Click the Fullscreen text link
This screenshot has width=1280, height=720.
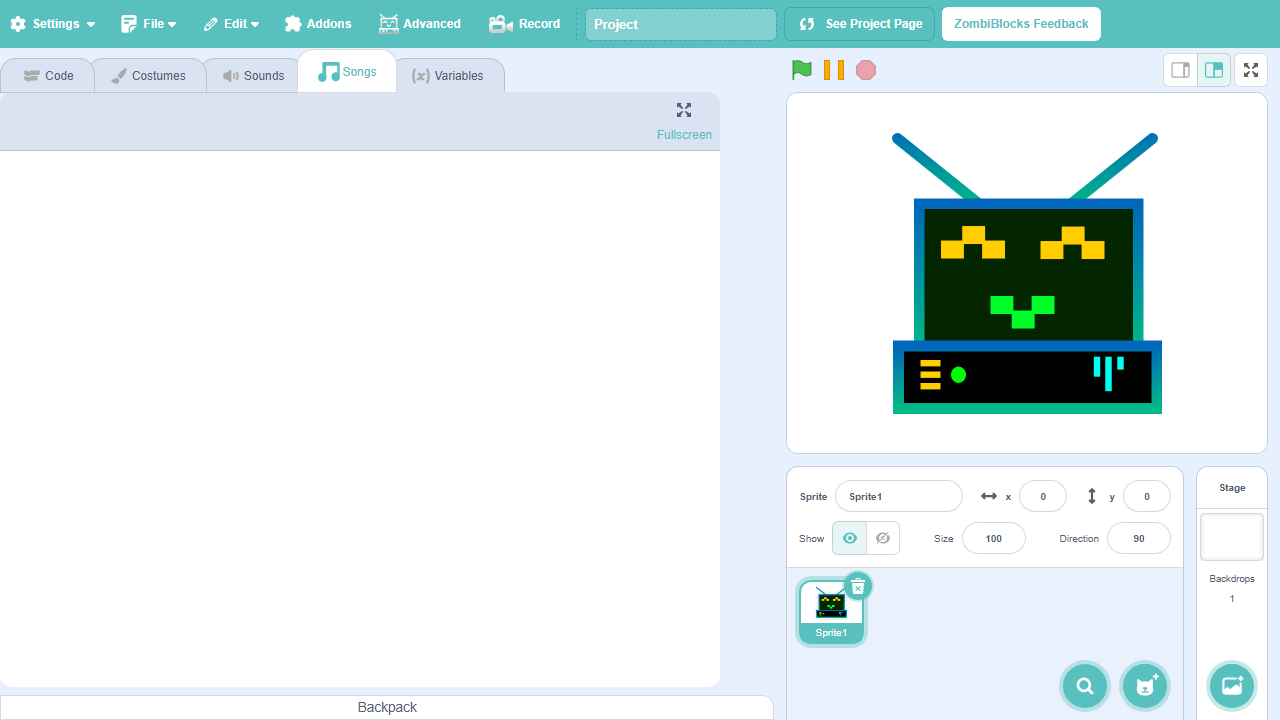[x=684, y=135]
